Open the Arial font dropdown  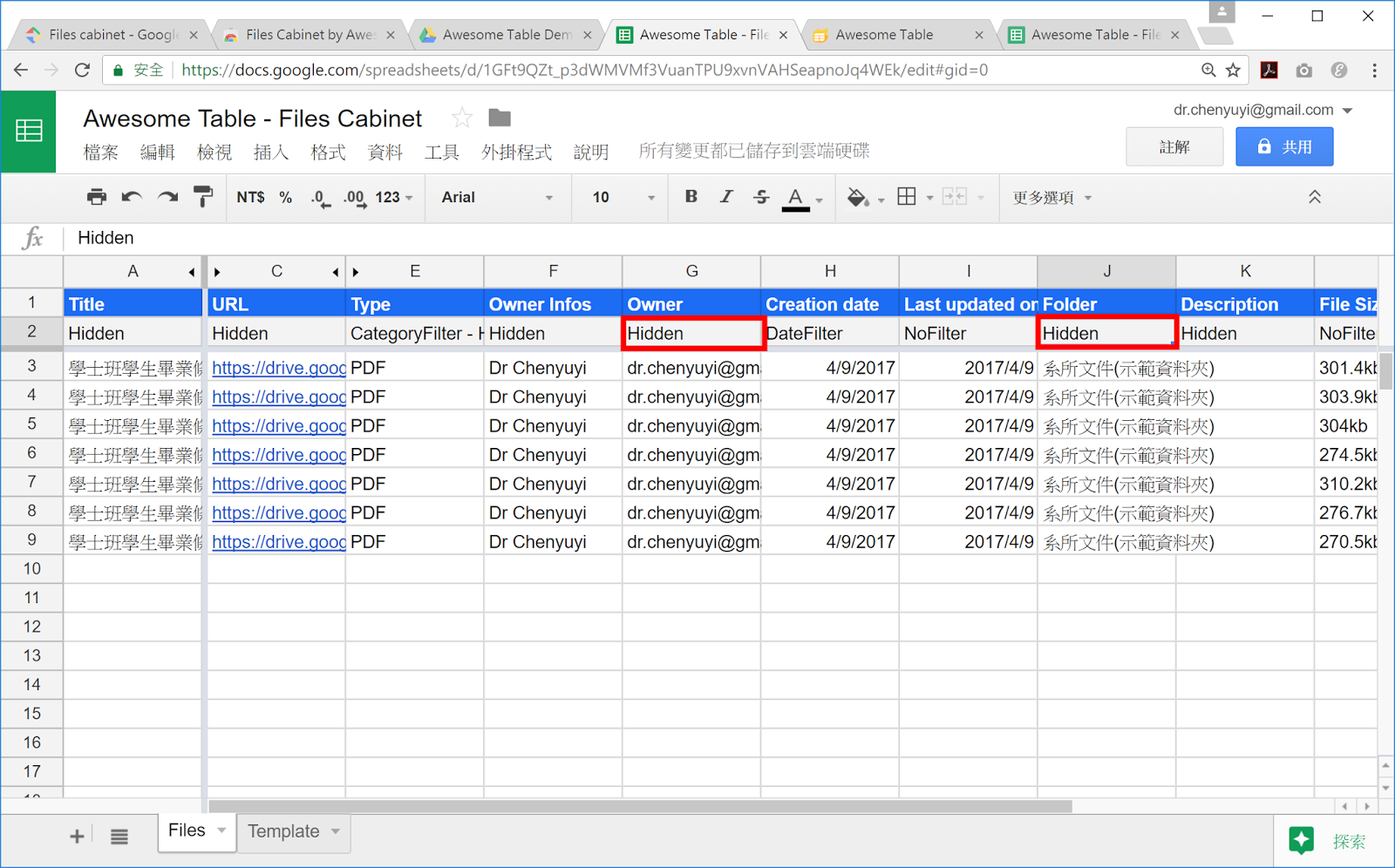coord(497,198)
